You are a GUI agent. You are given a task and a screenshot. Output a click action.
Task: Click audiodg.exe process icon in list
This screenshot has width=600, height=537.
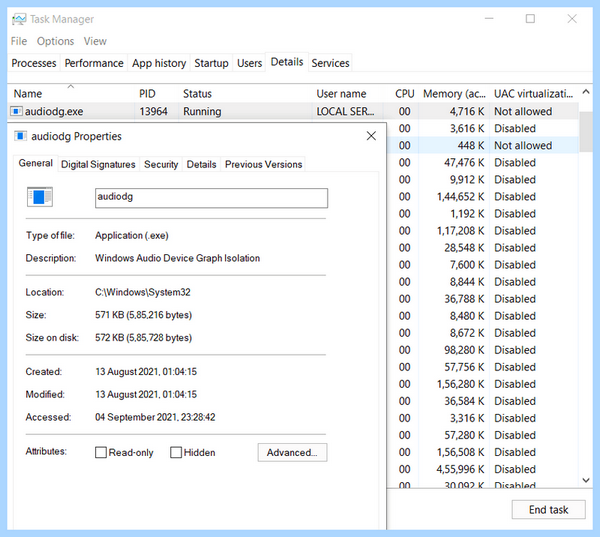(16, 111)
